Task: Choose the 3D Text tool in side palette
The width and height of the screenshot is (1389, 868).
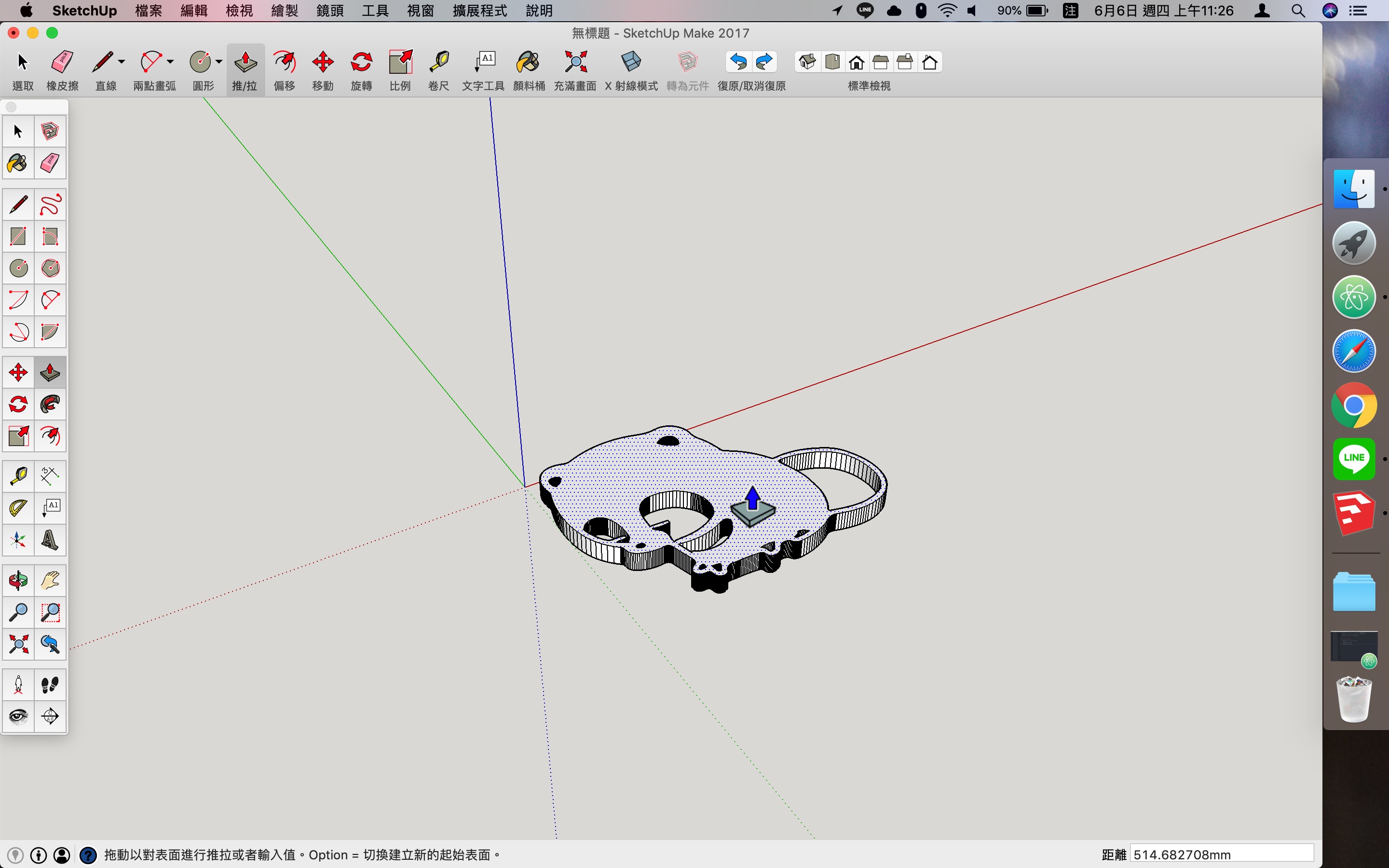Action: [x=50, y=540]
